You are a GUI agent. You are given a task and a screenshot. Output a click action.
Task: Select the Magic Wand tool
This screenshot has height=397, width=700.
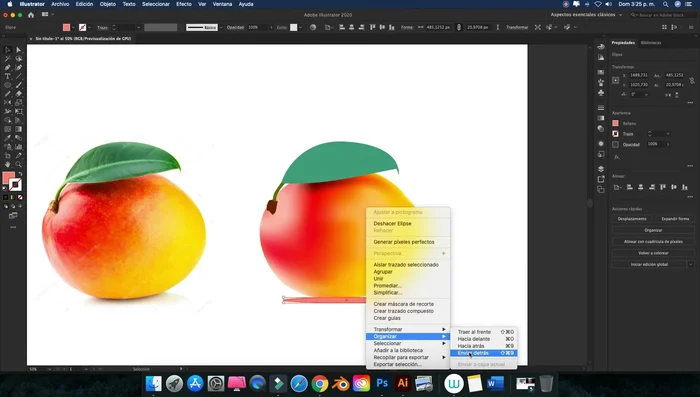pyautogui.click(x=8, y=59)
